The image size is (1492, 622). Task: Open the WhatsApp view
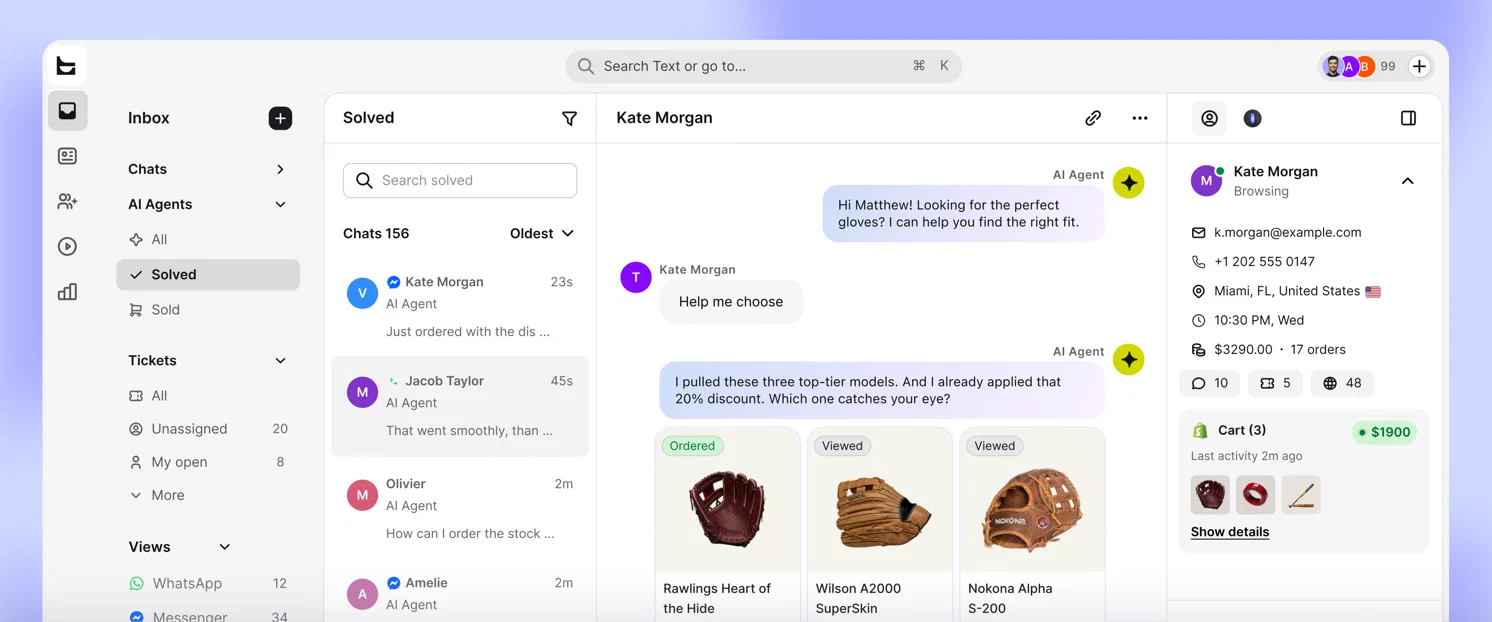click(x=208, y=583)
